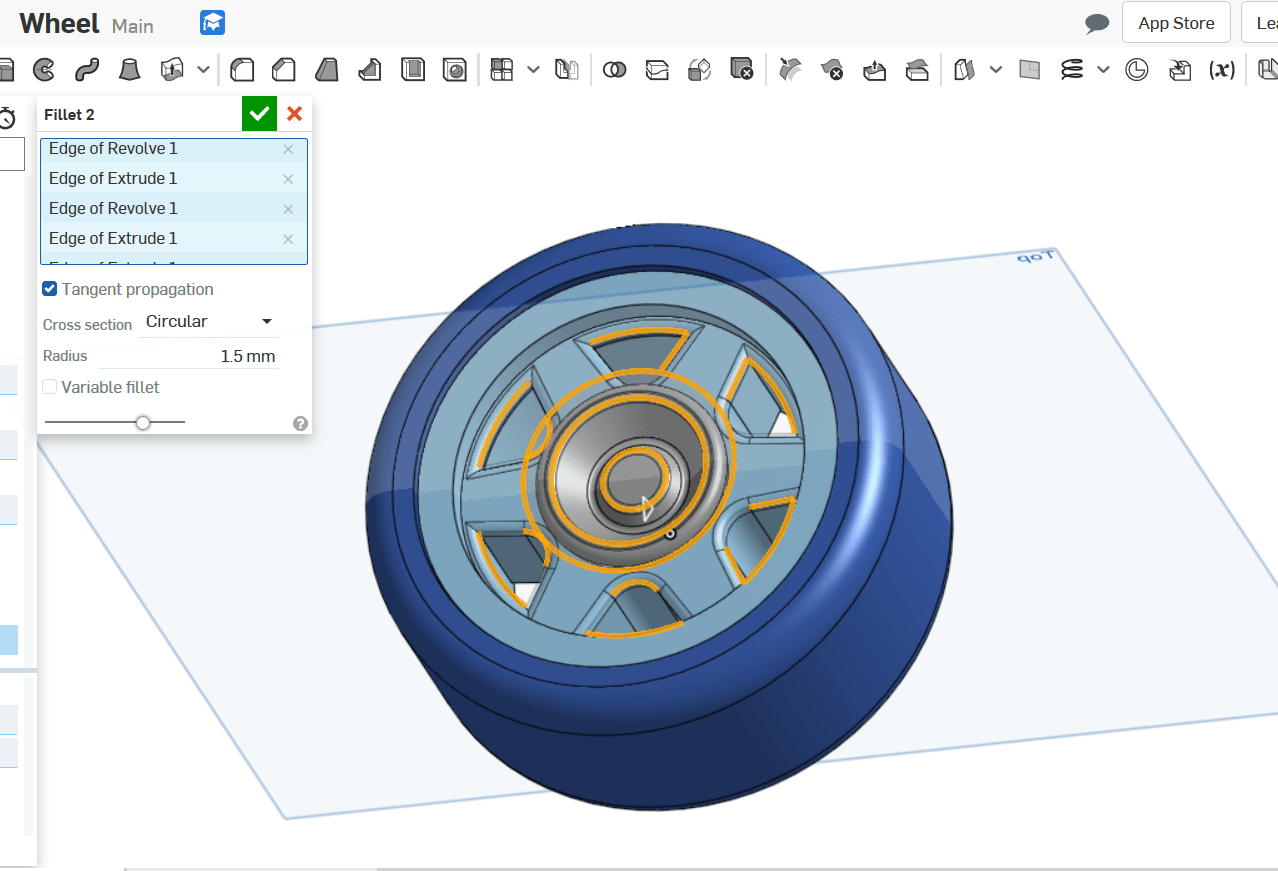Cancel Fillet 2 with red X
The height and width of the screenshot is (871, 1278).
click(x=294, y=114)
